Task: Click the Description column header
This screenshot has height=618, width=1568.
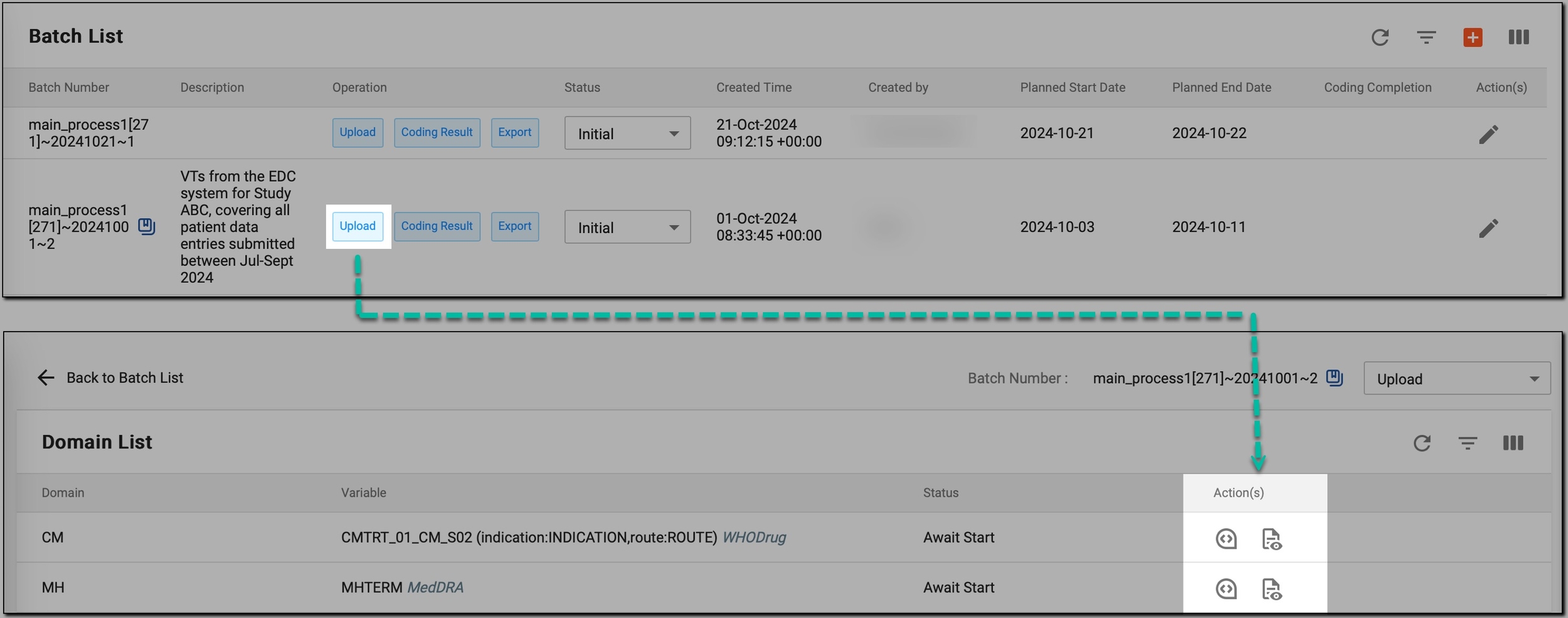Action: (212, 88)
